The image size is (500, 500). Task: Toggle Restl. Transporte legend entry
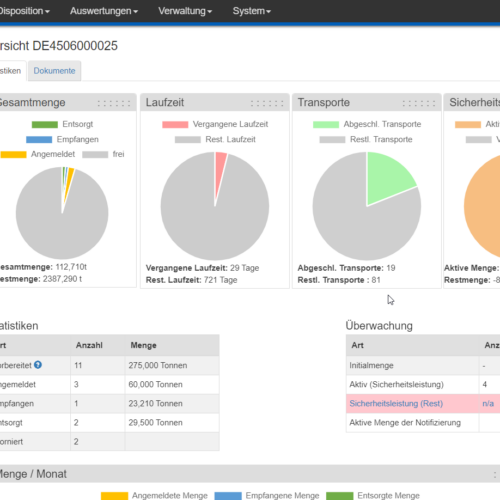point(366,139)
